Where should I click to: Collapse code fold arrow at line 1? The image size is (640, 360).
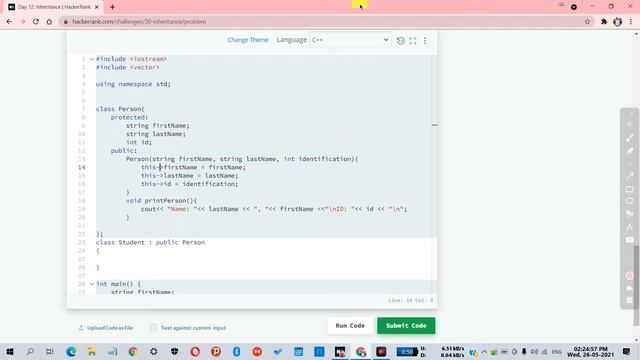point(92,59)
